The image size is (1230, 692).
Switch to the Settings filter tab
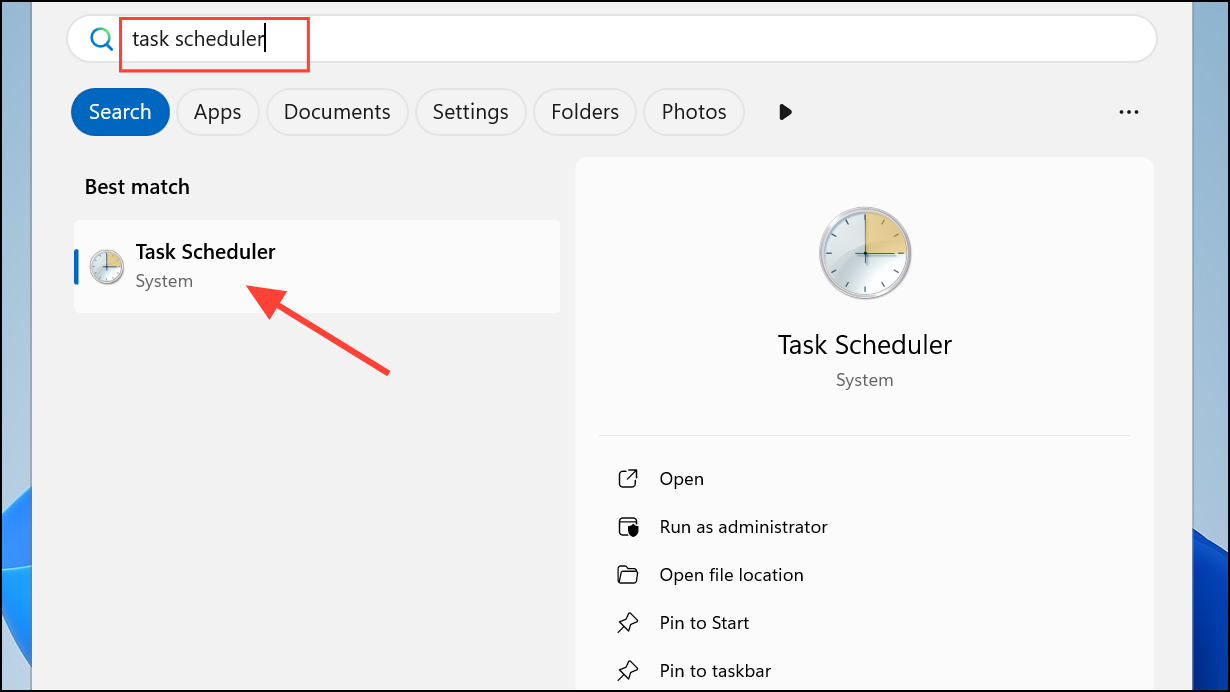click(470, 112)
